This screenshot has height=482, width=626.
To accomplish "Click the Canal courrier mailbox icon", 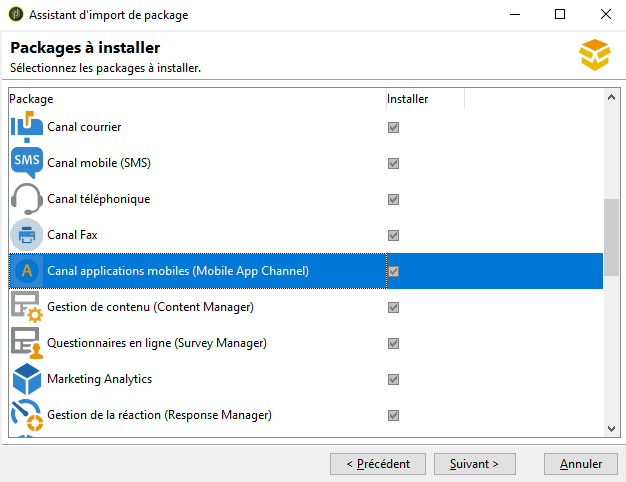I will point(26,127).
